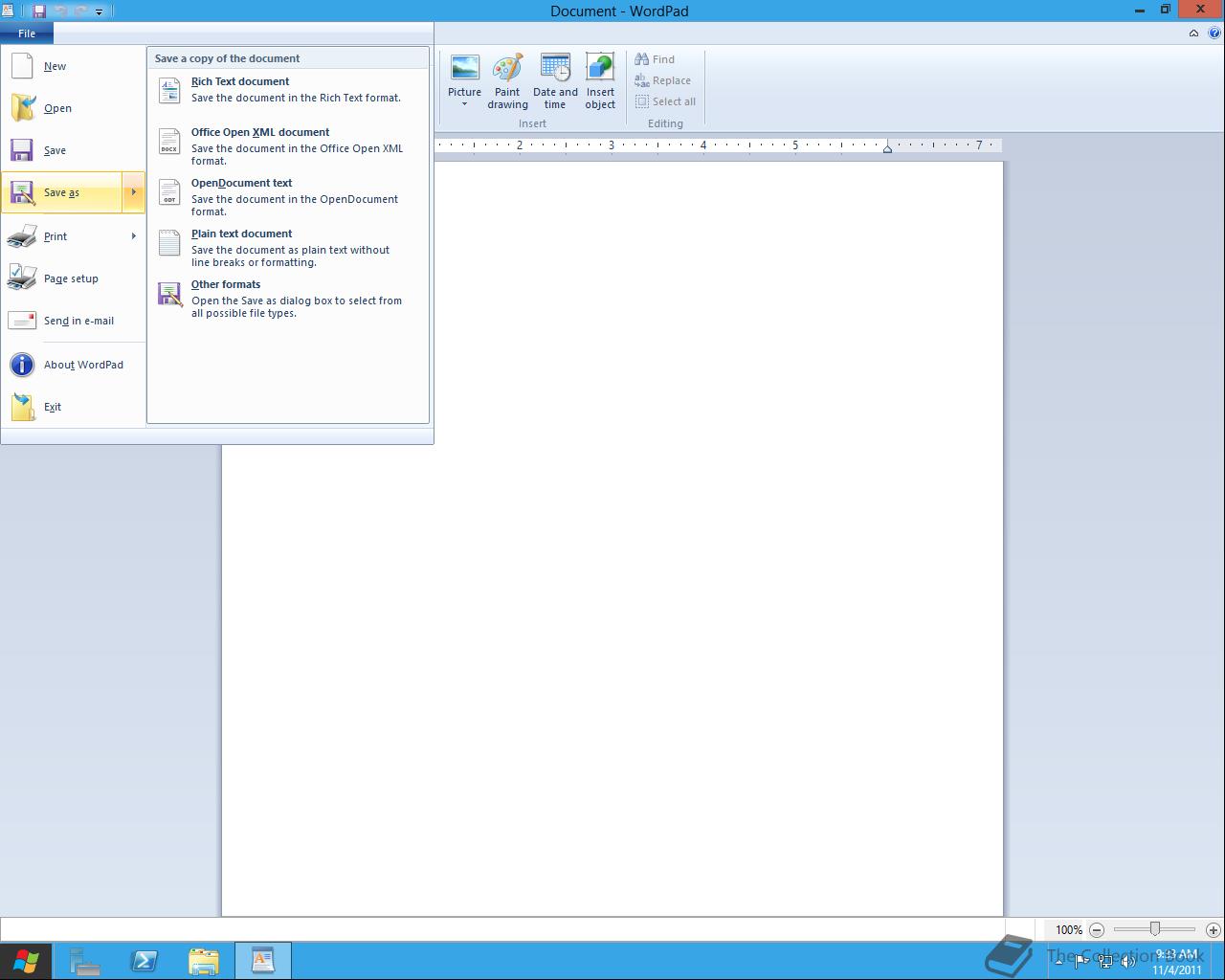Save as Office Open XML document

tap(287, 146)
